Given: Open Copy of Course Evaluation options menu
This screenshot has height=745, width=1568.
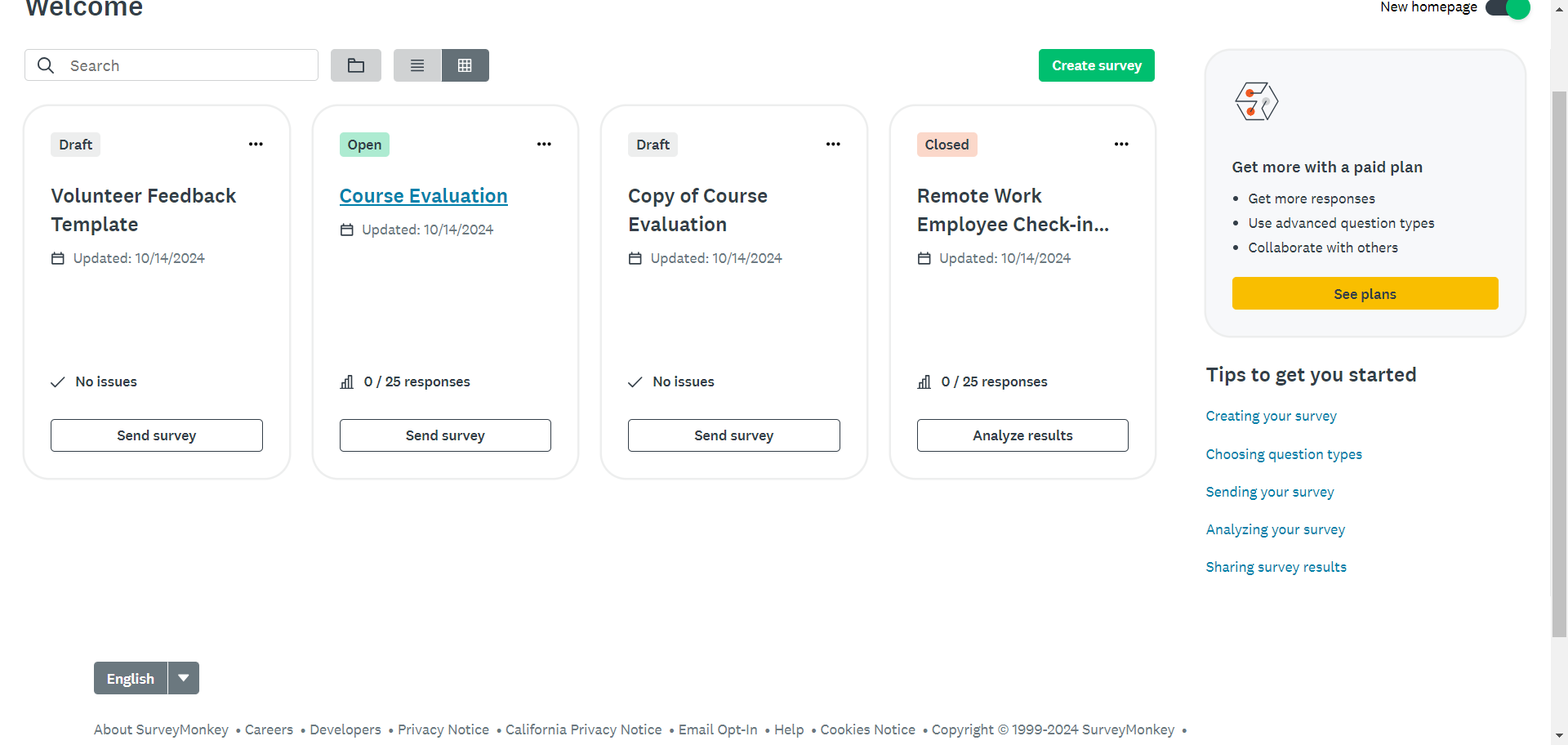Looking at the screenshot, I should click(833, 145).
